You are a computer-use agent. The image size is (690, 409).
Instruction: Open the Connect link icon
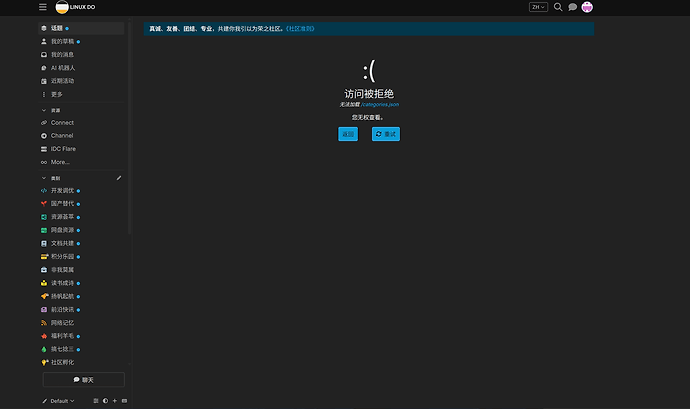[x=44, y=123]
